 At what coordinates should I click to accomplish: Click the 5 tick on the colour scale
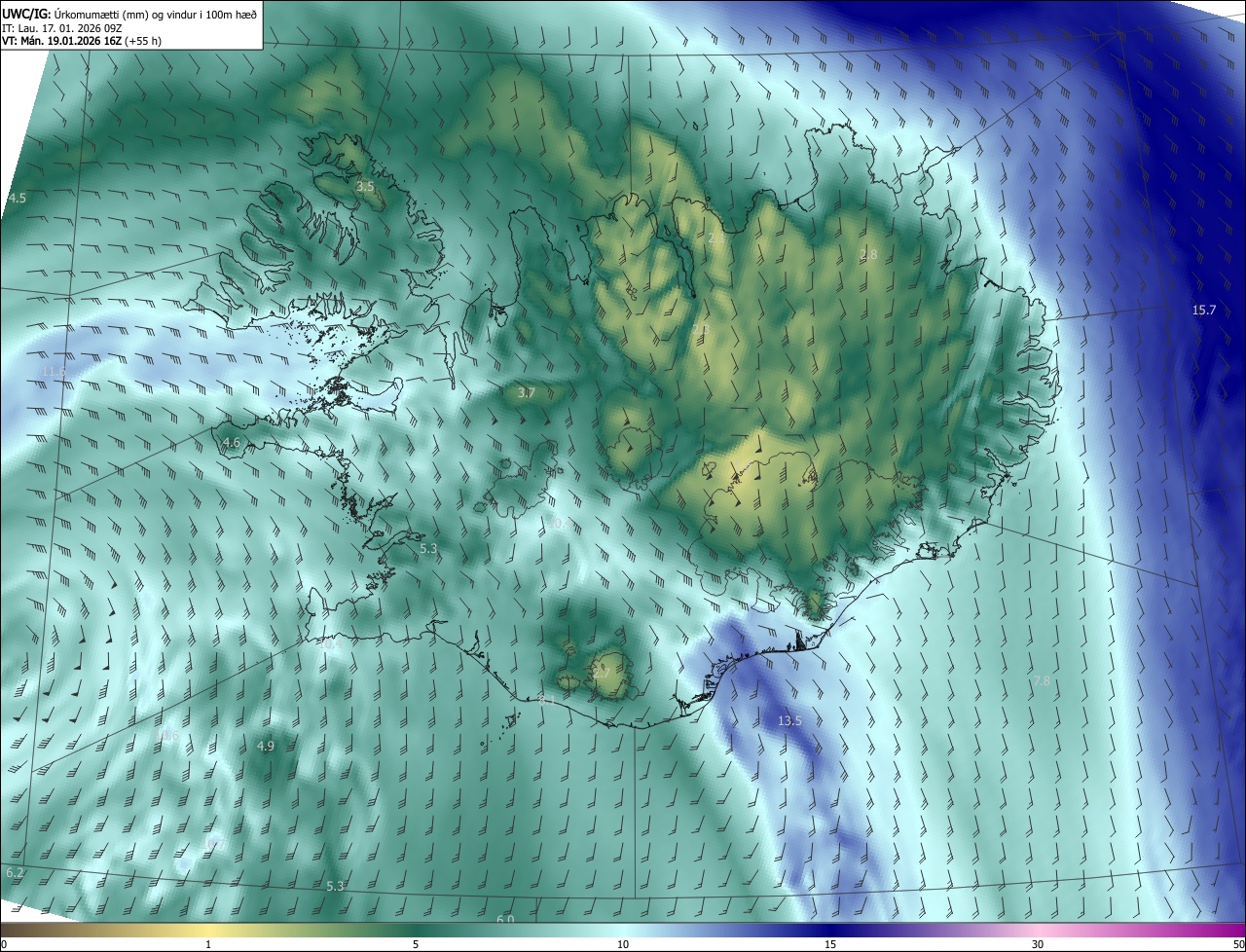pos(416,944)
